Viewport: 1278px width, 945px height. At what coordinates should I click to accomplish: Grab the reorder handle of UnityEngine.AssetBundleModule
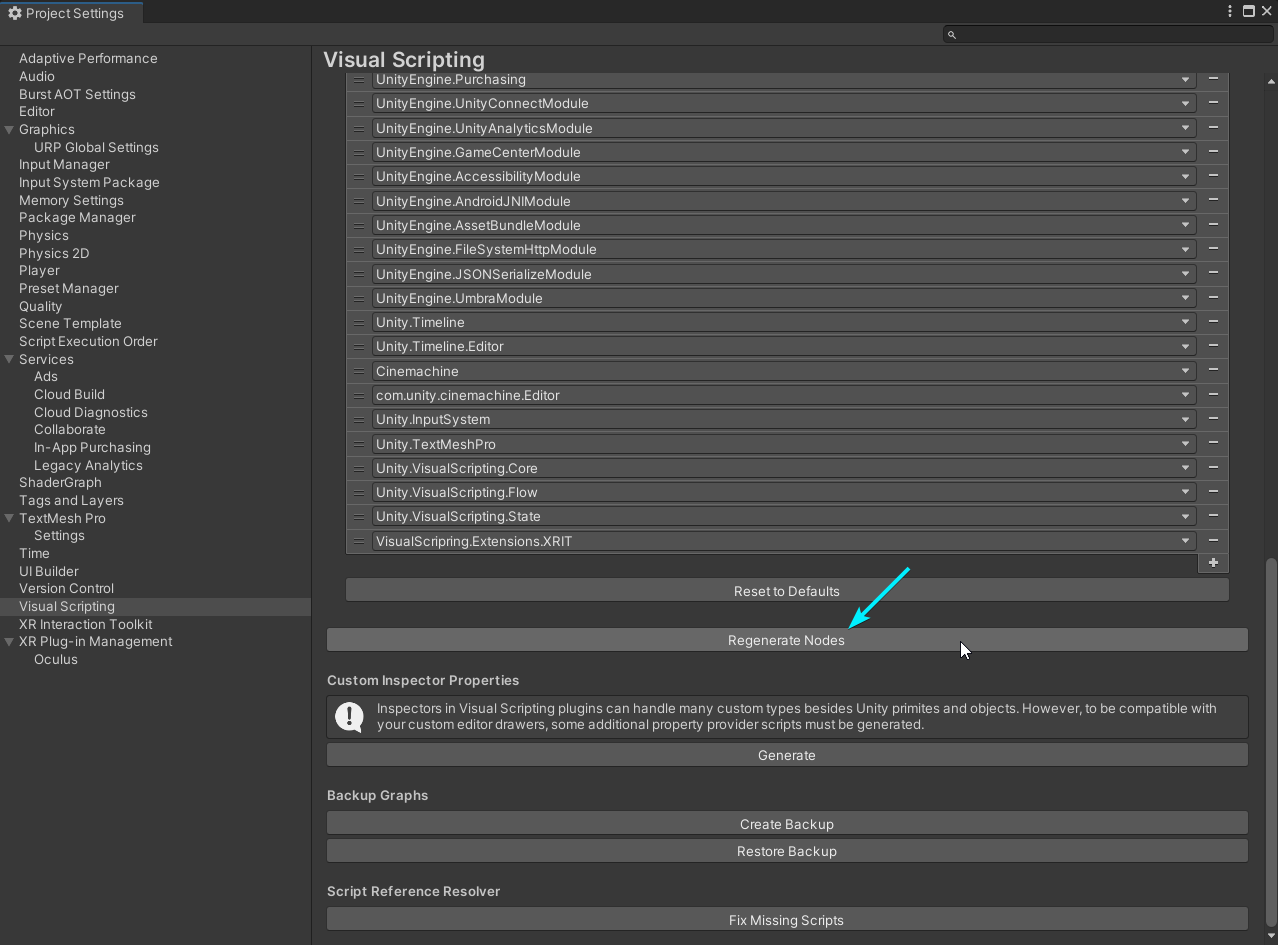[x=359, y=225]
